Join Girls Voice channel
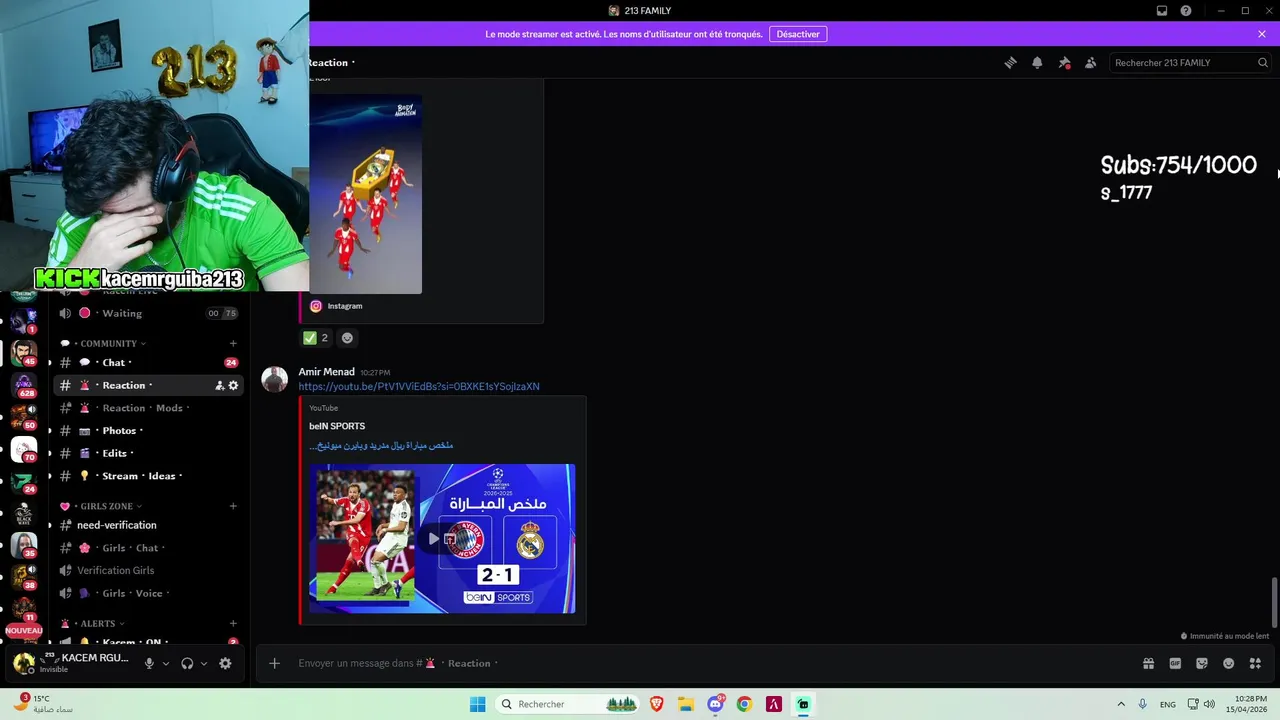The height and width of the screenshot is (720, 1280). coord(148,593)
